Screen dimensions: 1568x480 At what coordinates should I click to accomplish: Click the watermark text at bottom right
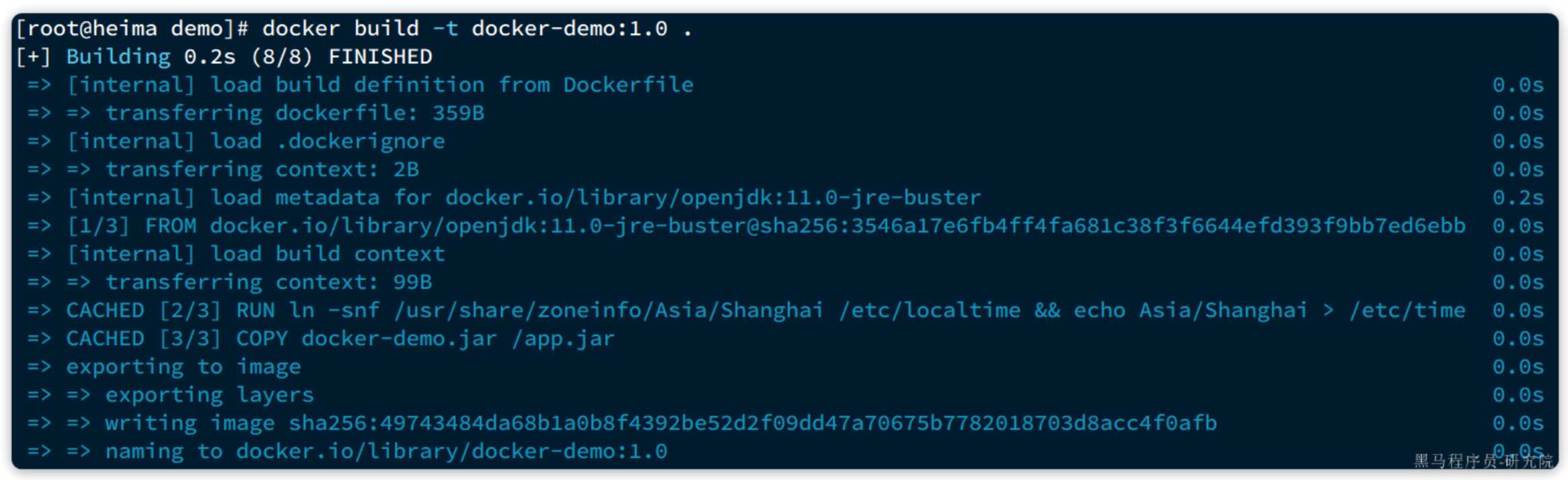[x=1483, y=461]
